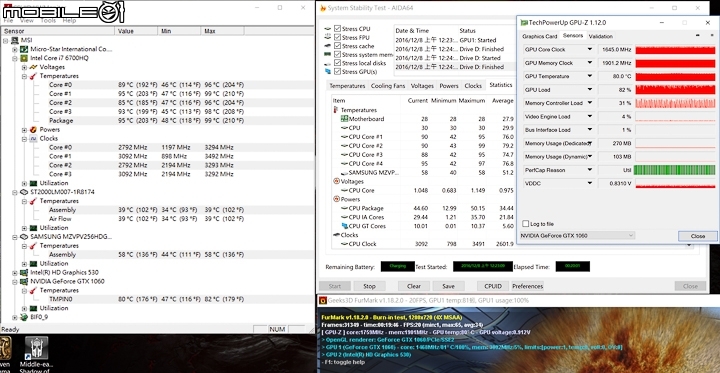
Task: Click the thermometer icon beside AIDA64 Temperatures group
Action: click(336, 110)
